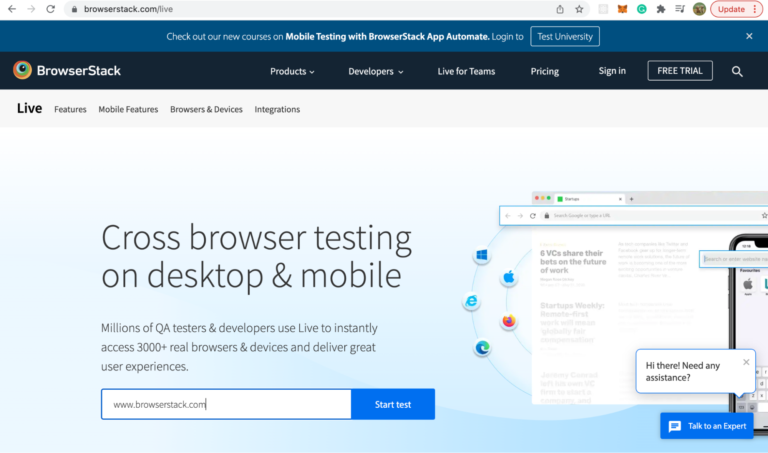Viewport: 768px width, 453px height.
Task: Click the Edge browser icon
Action: pos(482,347)
